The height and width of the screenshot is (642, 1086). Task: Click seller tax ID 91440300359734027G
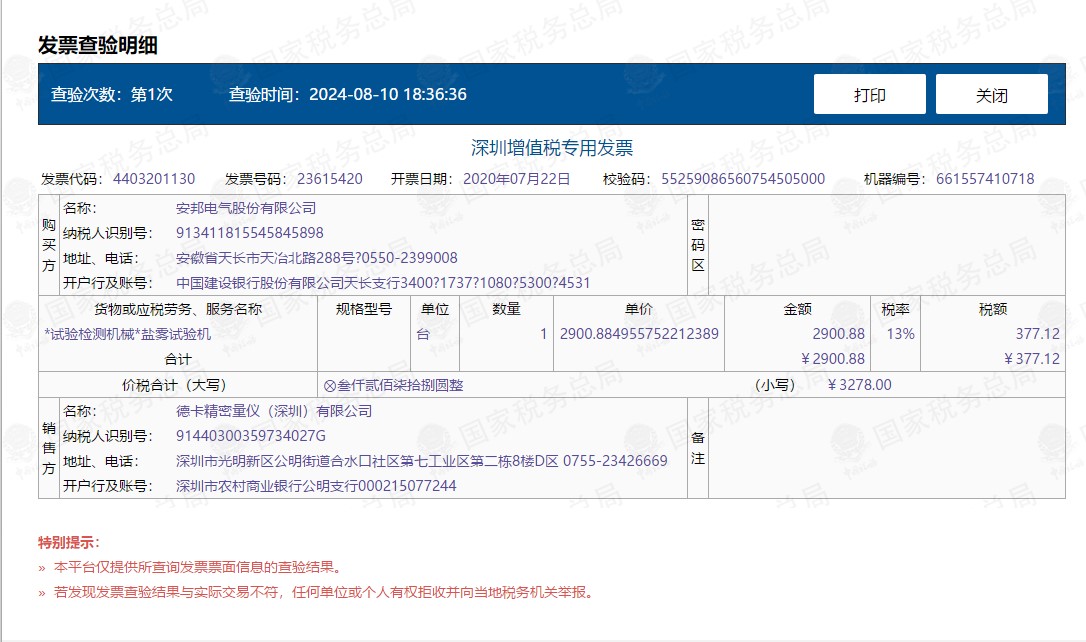[251, 436]
